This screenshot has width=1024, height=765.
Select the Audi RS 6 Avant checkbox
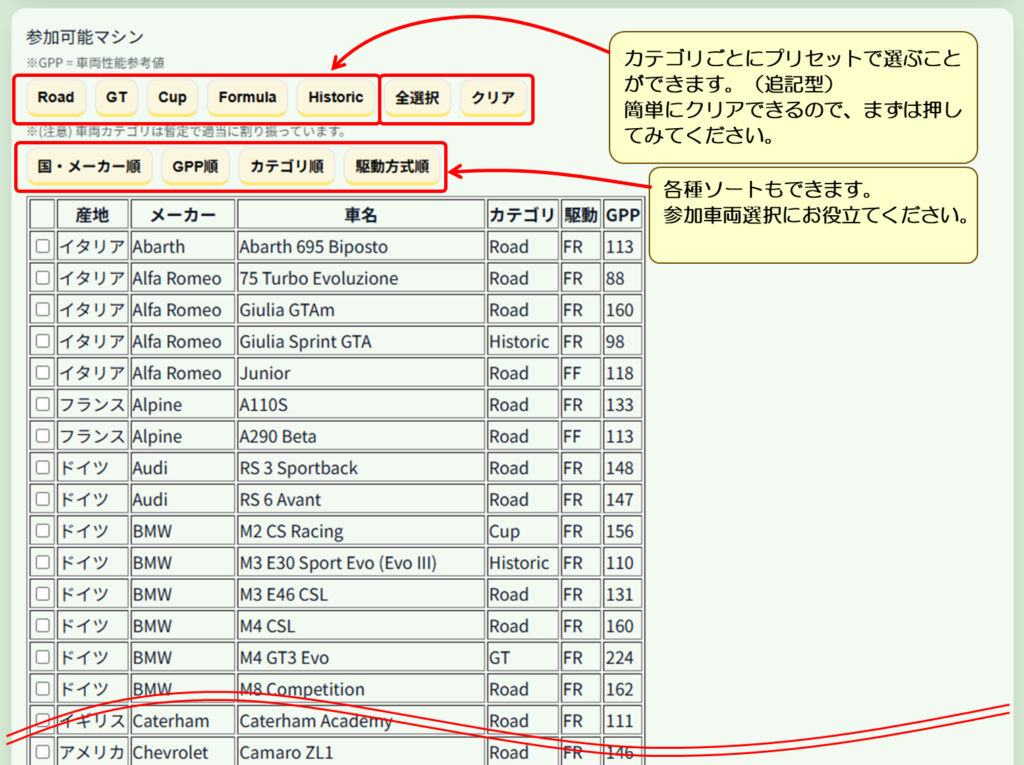pos(42,500)
